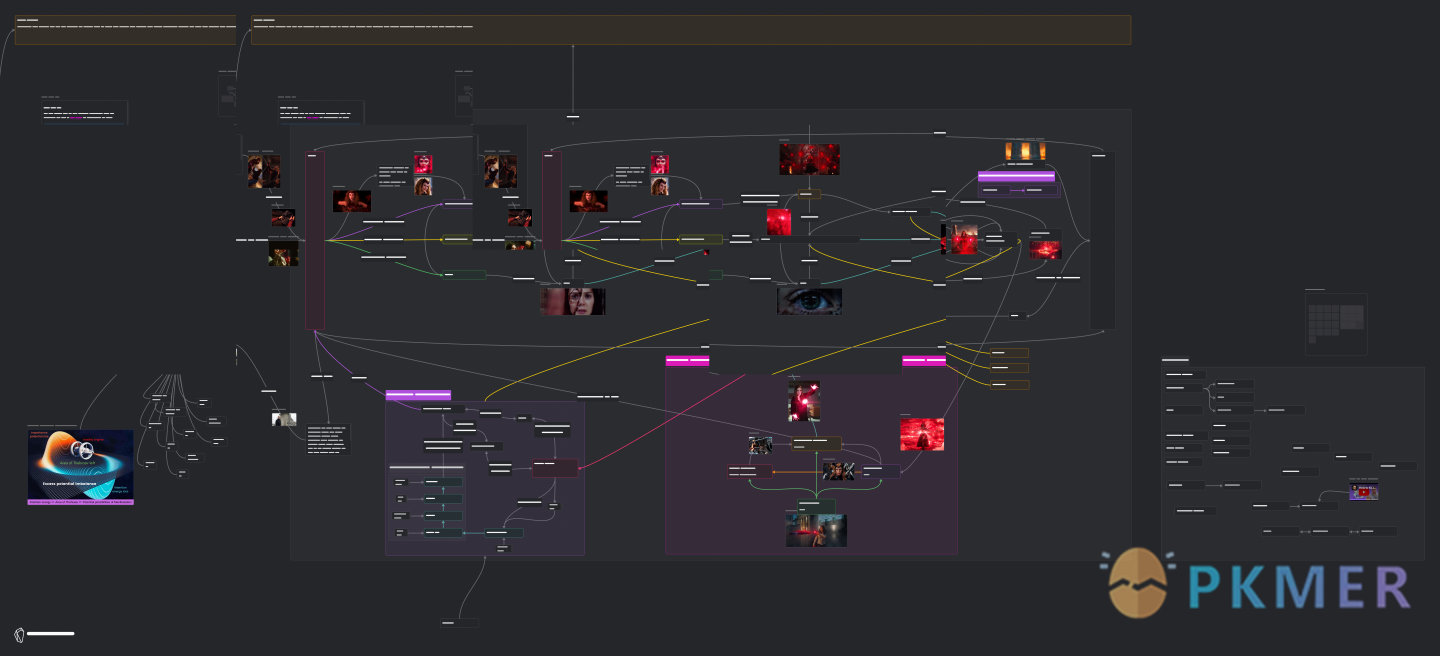1440x656 pixels.
Task: Select the red mist figure image in magenta group
Action: [922, 434]
